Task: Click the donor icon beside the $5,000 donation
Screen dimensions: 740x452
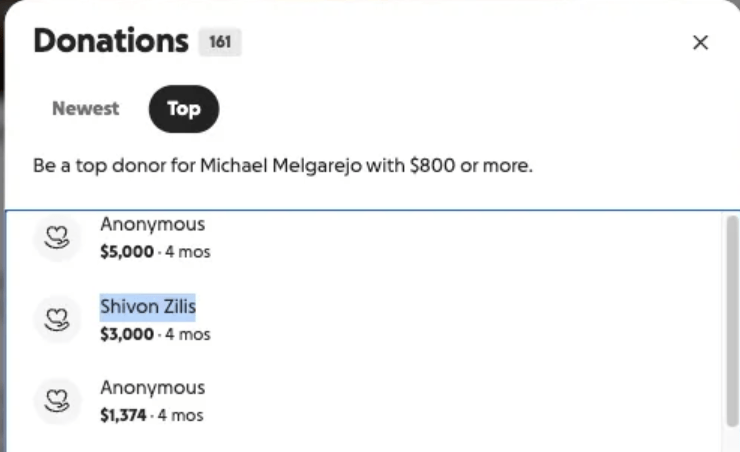Action: [57, 238]
